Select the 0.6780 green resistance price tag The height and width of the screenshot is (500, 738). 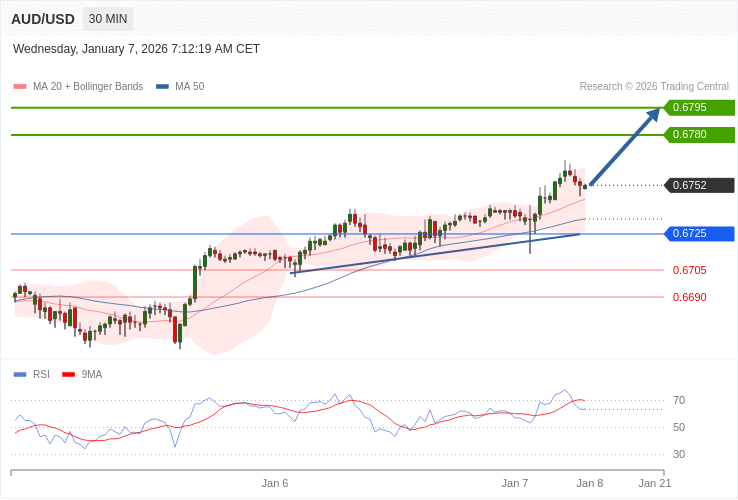(699, 135)
